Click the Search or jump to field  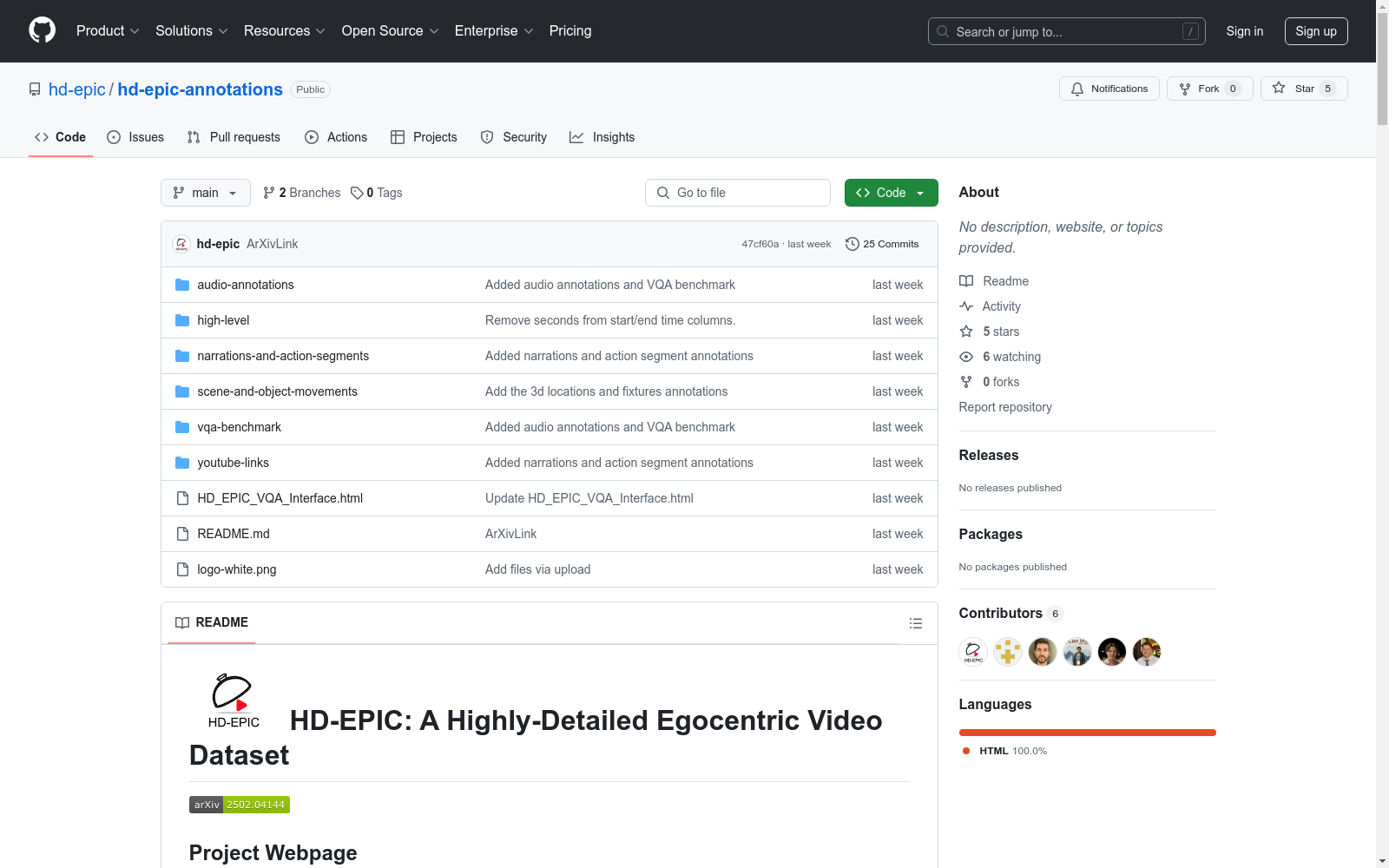point(1067,31)
